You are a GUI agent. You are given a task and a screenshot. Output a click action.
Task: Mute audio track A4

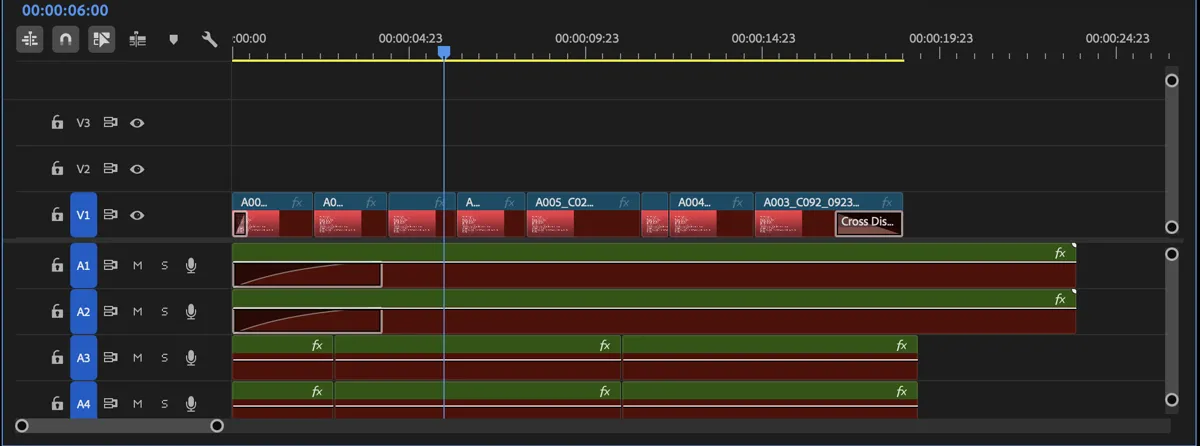pyautogui.click(x=138, y=404)
